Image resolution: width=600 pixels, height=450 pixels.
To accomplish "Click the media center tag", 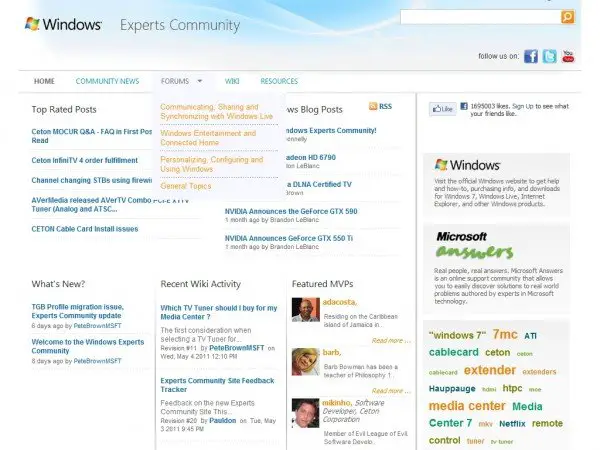I will click(467, 406).
